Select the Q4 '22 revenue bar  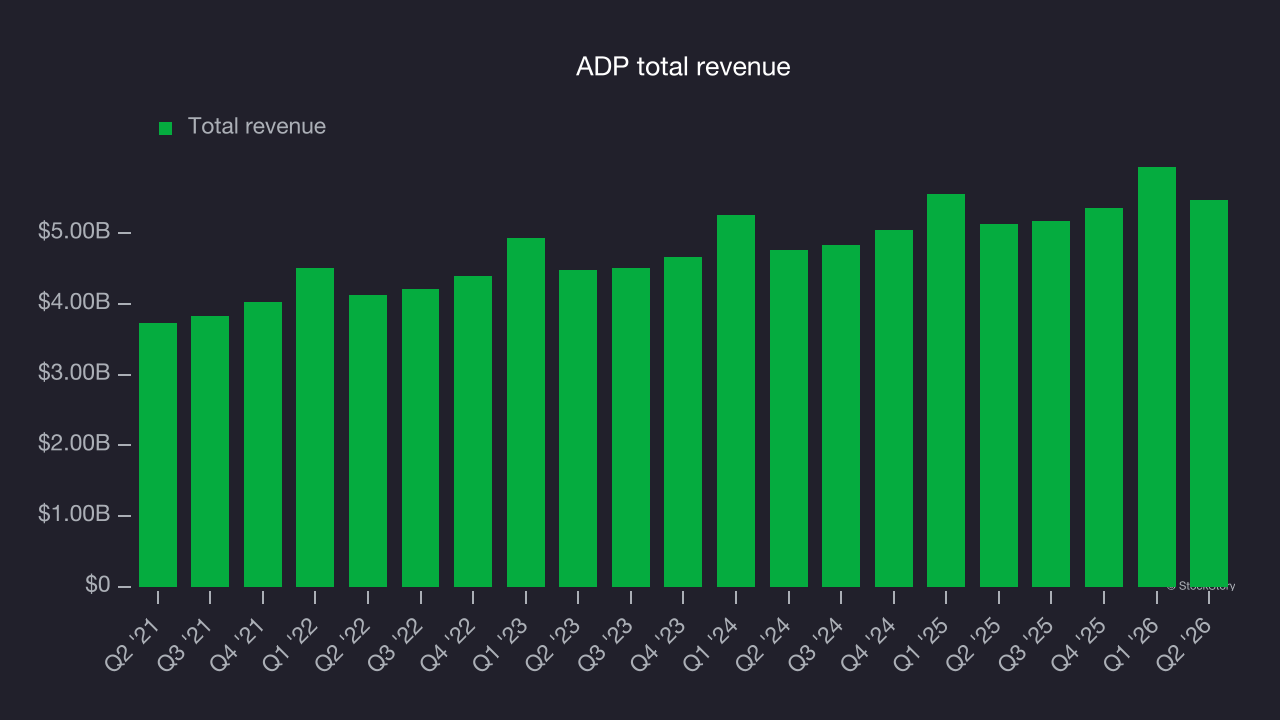coord(473,431)
